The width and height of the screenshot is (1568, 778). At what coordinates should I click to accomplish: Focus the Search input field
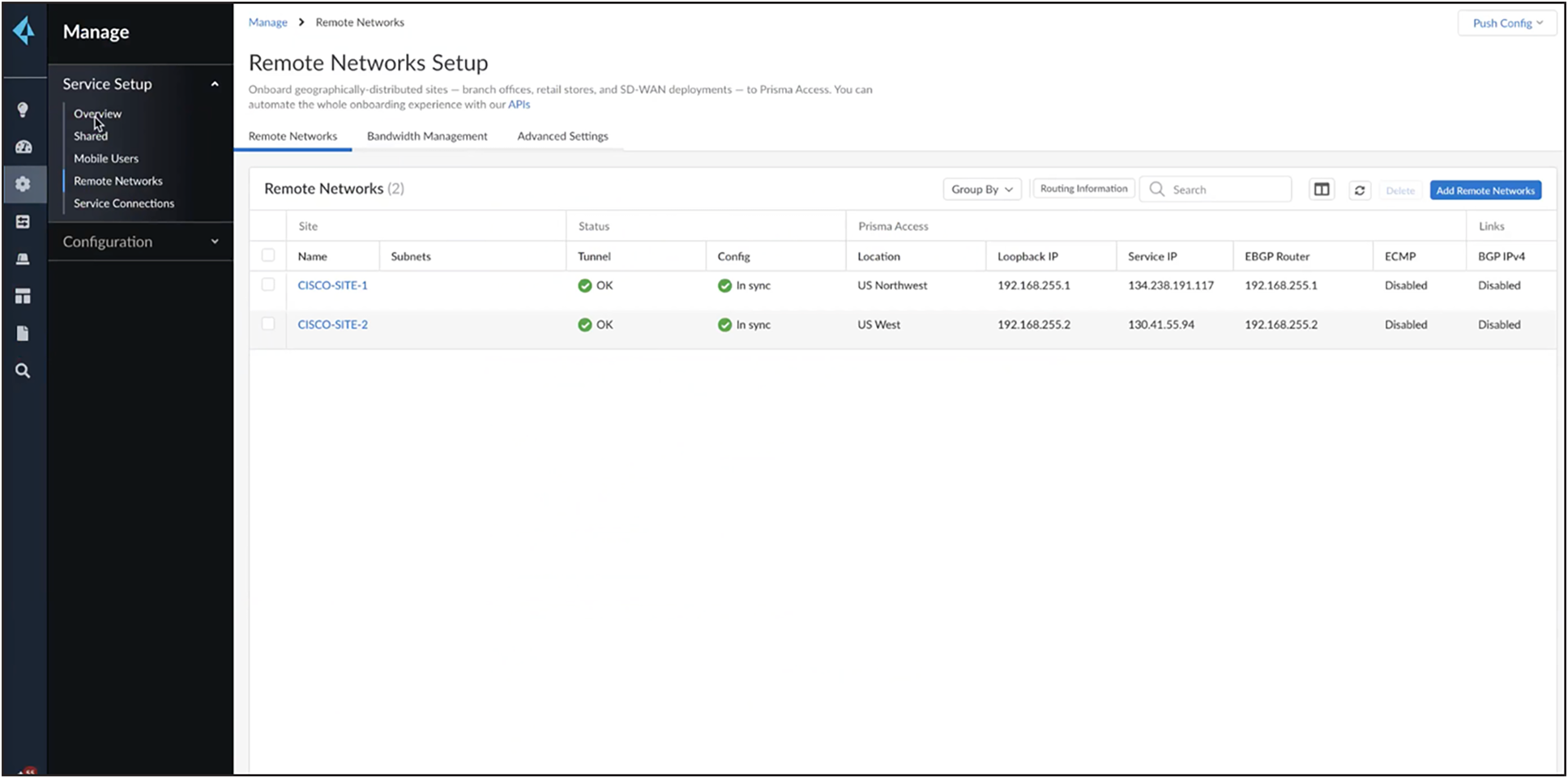click(x=1216, y=189)
